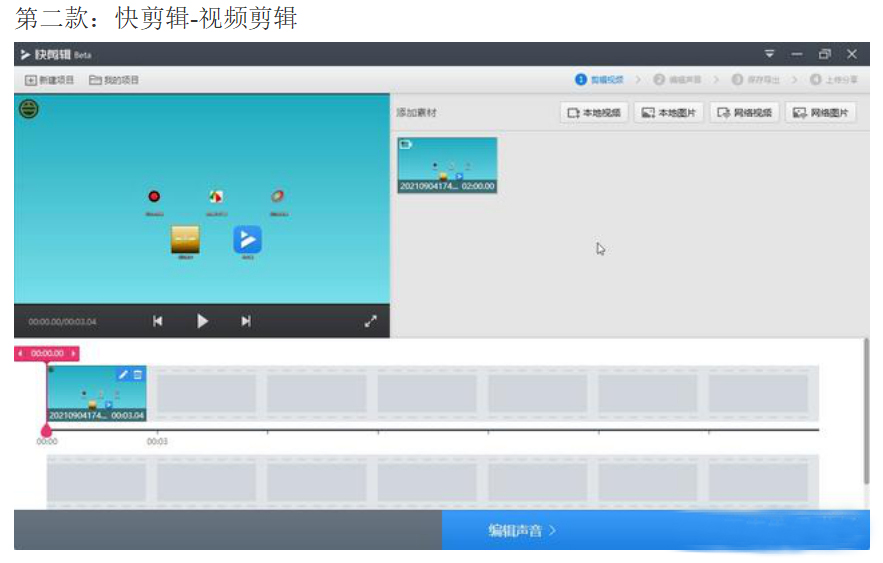The image size is (883, 563).
Task: Jump to previous frame in player
Action: pyautogui.click(x=158, y=321)
